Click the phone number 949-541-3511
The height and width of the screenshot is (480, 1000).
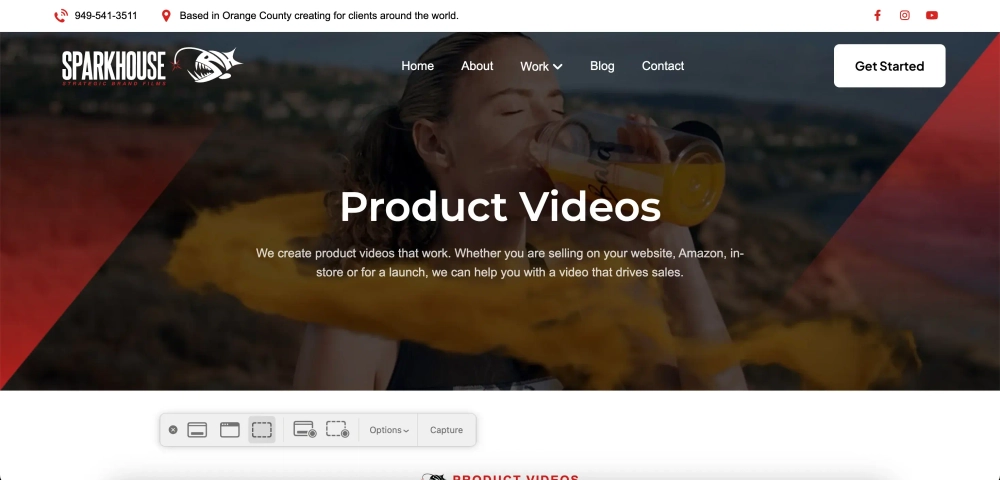(x=106, y=15)
